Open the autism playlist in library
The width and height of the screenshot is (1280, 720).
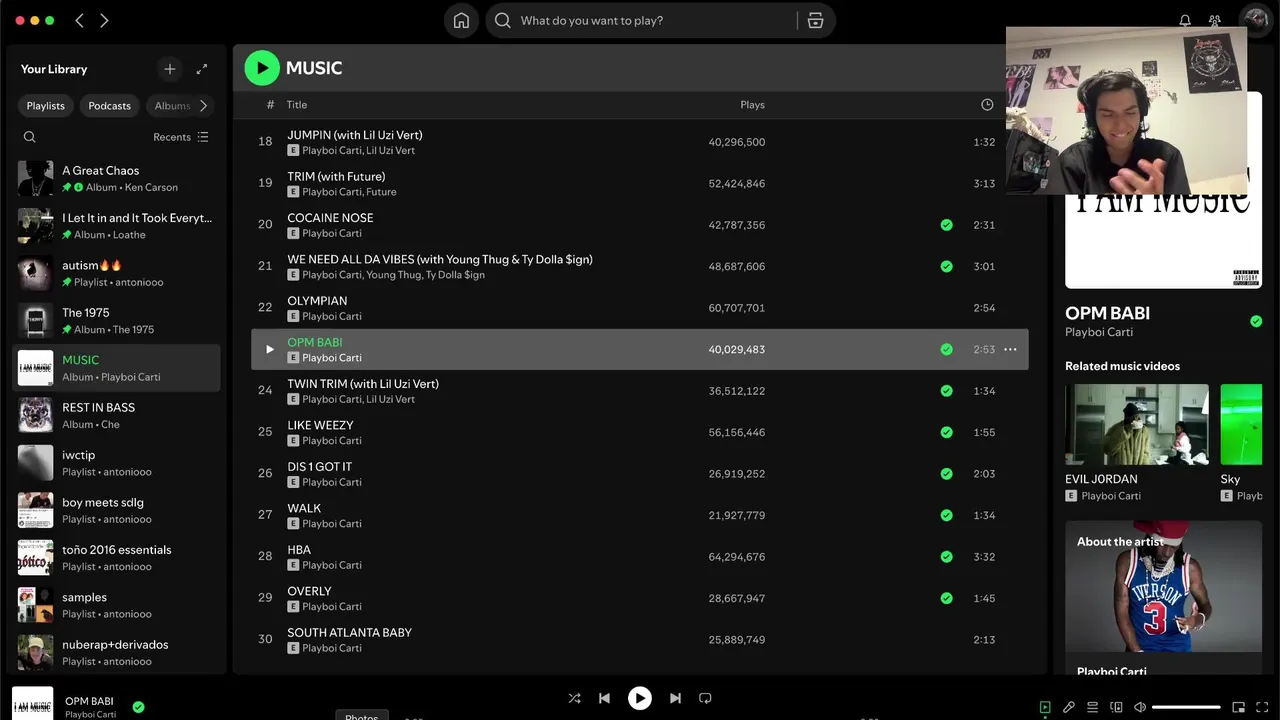tap(116, 273)
